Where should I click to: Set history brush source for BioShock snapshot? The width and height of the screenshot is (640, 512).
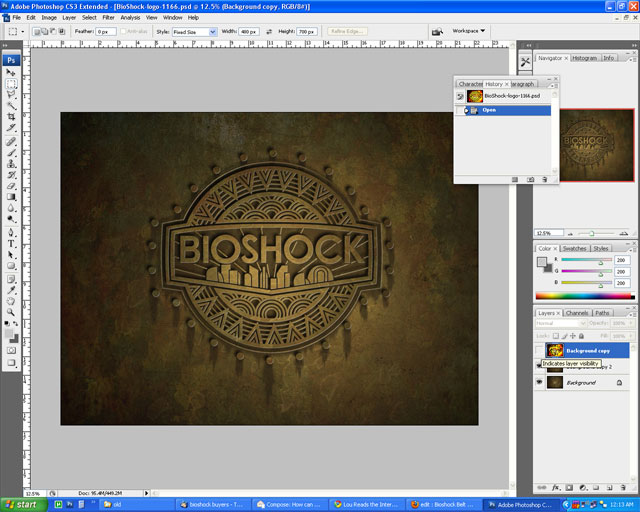click(x=460, y=96)
